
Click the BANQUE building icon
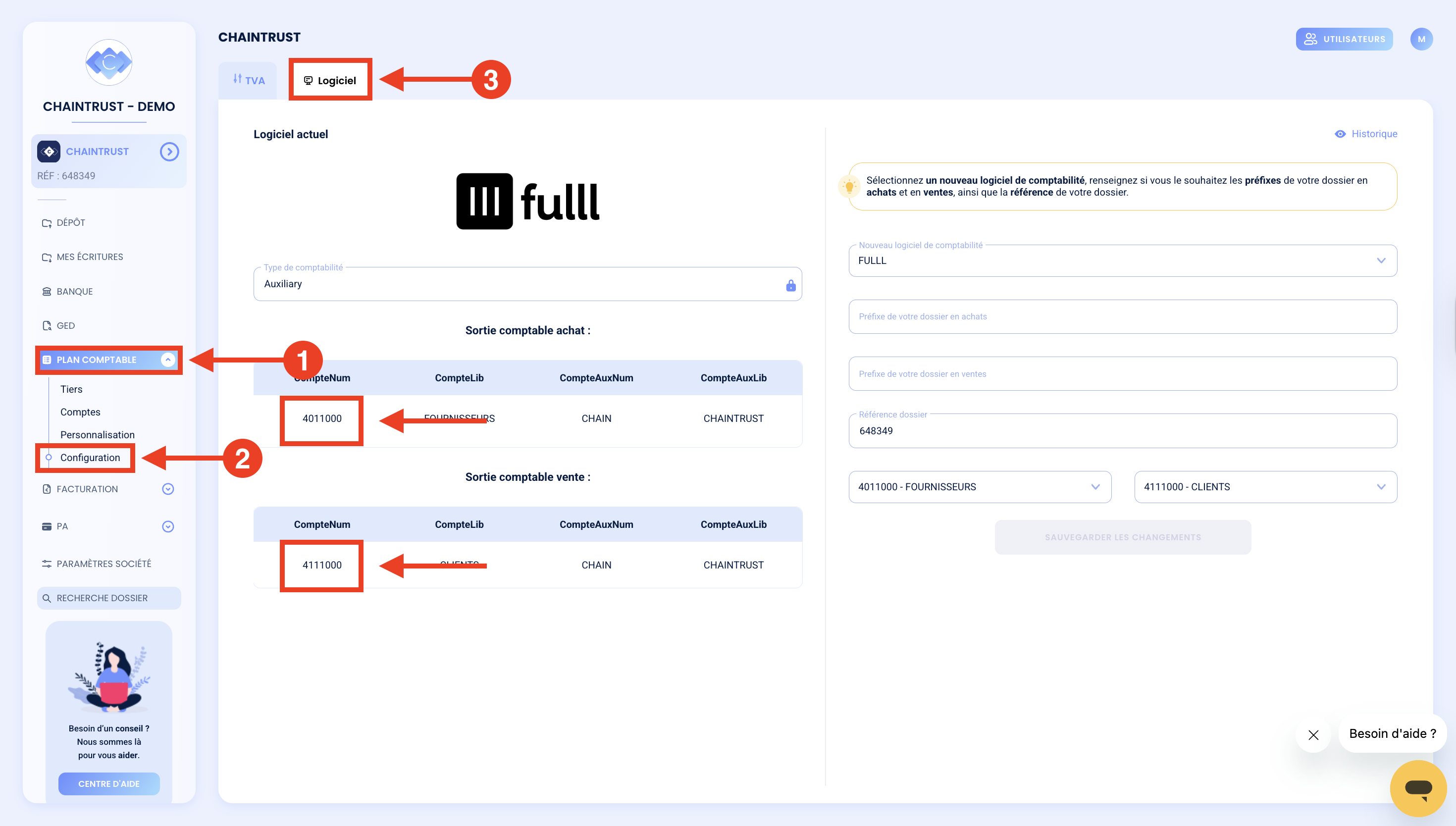[47, 291]
